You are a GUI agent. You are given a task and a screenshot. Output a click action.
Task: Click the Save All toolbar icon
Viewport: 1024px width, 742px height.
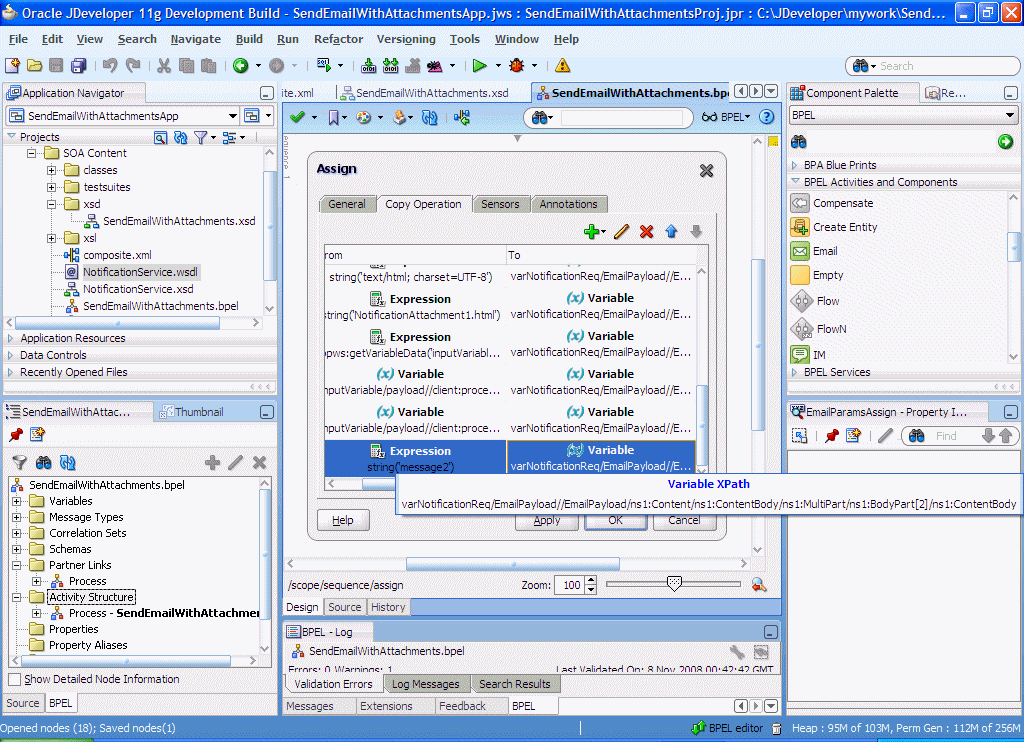pyautogui.click(x=79, y=65)
